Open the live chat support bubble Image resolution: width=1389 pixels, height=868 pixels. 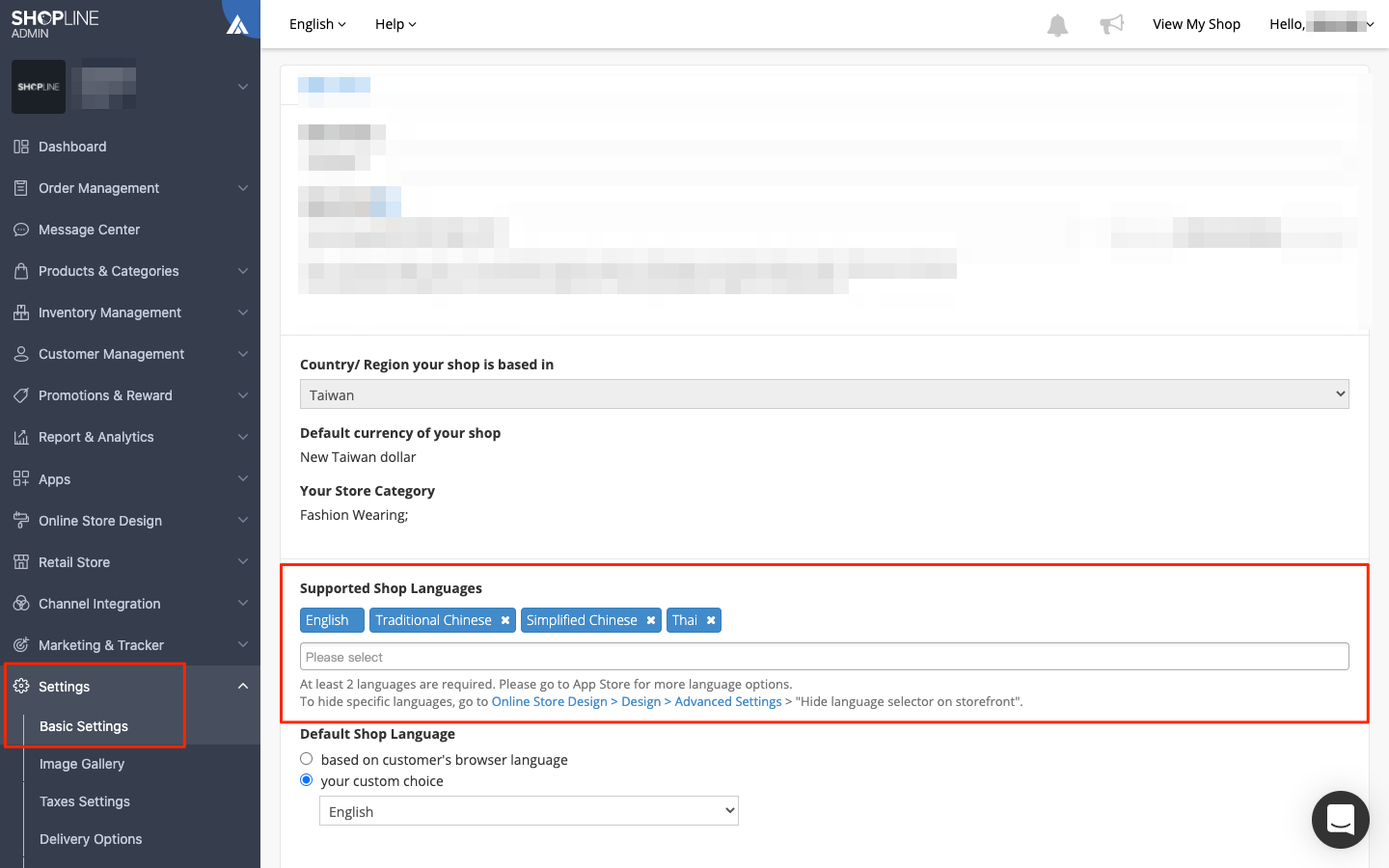click(1340, 820)
